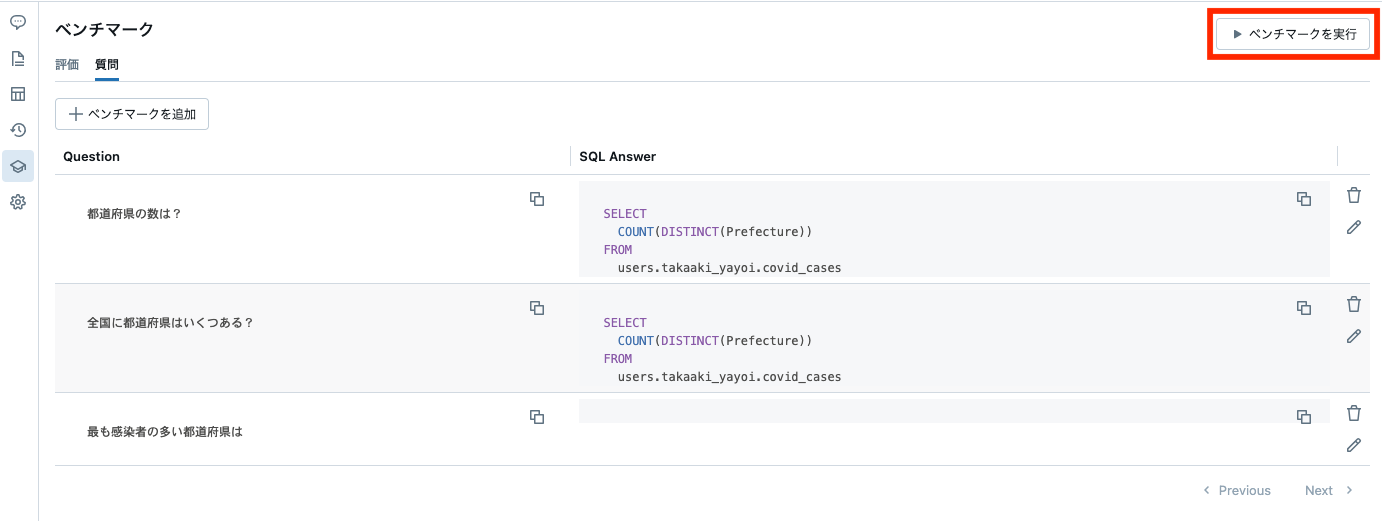This screenshot has width=1382, height=521.
Task: Click the SQL code block for 都道府県の数は？
Action: 954,229
